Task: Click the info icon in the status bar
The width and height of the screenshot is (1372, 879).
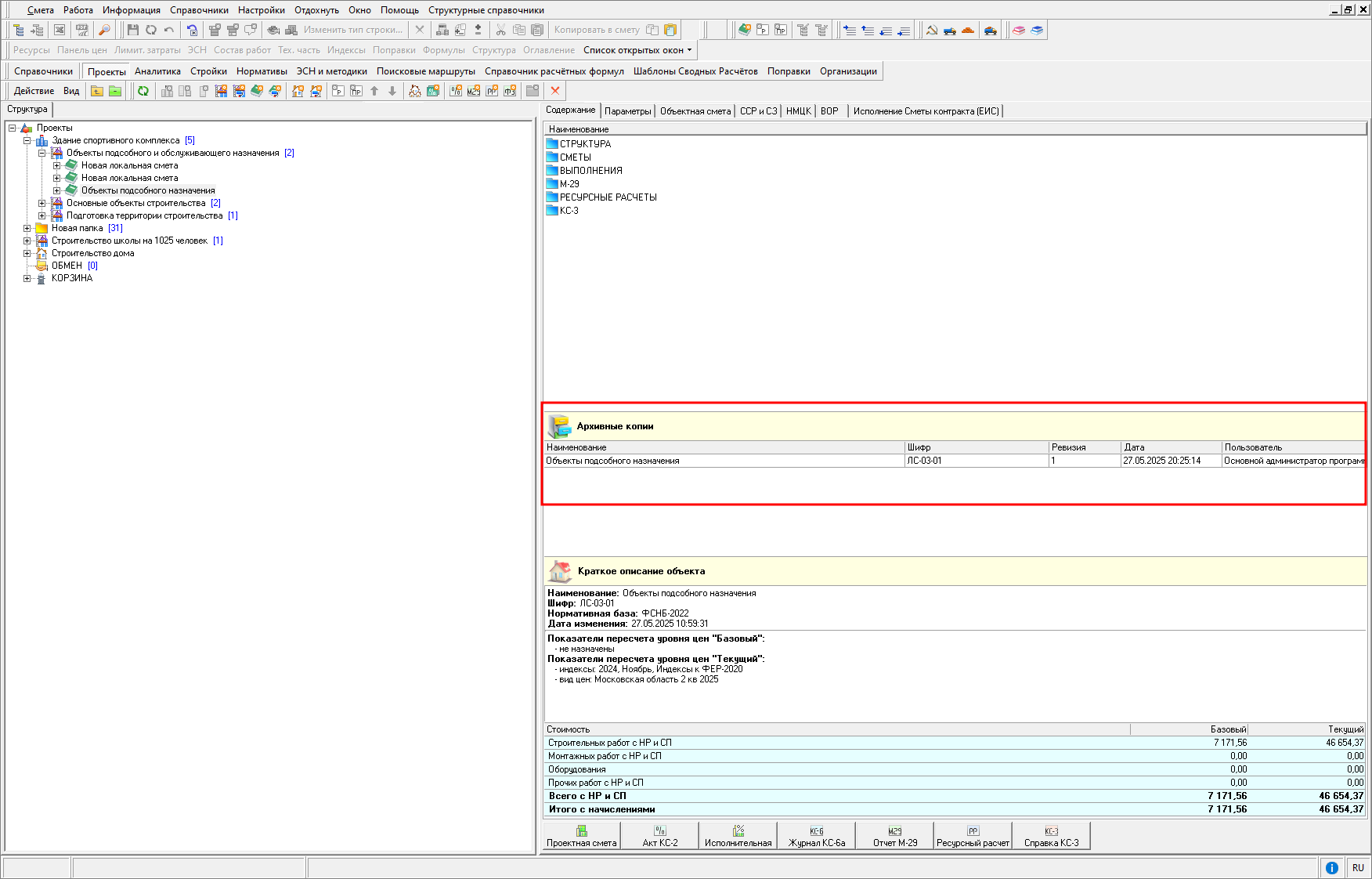Action: [1331, 867]
